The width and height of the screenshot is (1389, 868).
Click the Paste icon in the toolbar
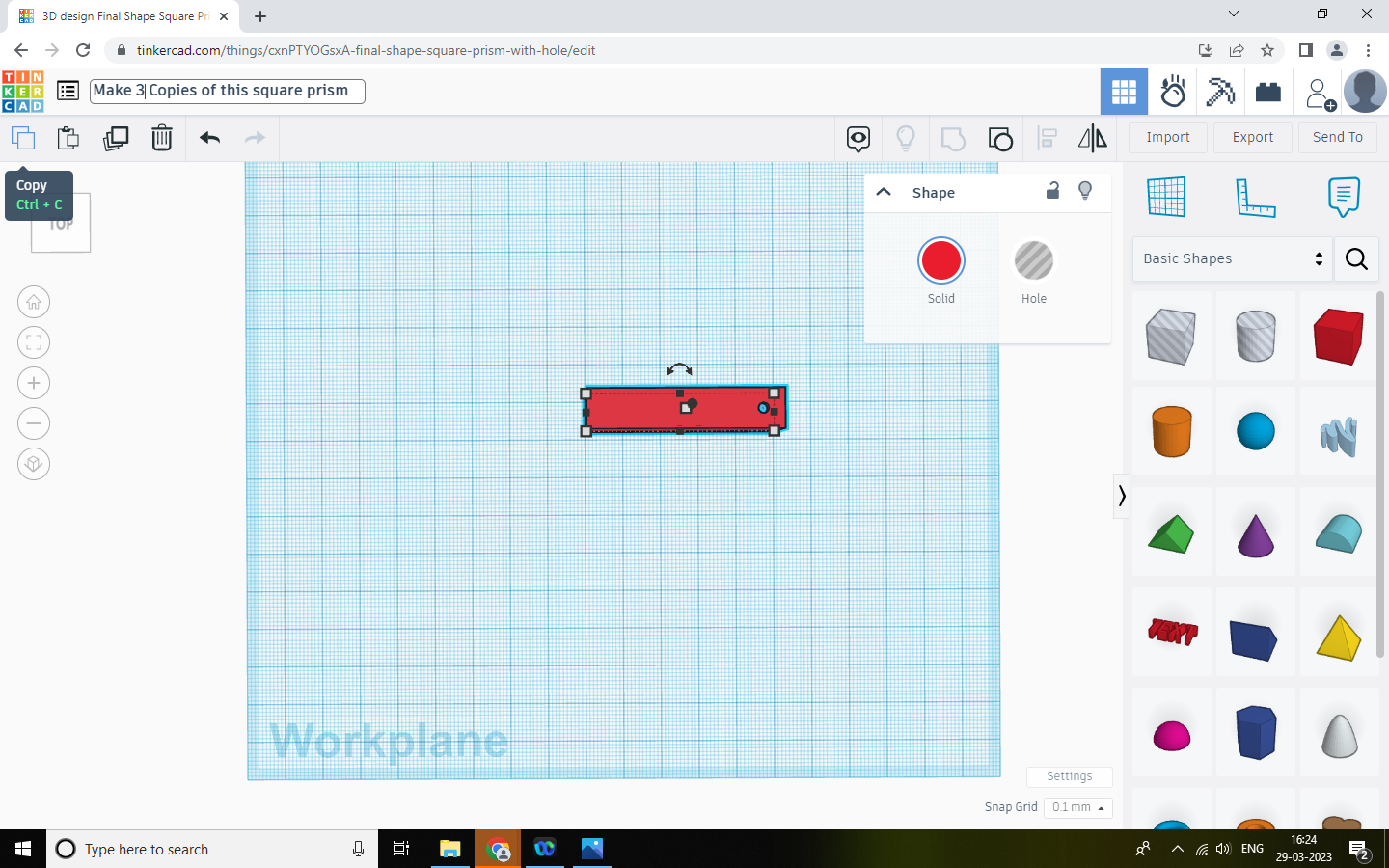click(68, 138)
